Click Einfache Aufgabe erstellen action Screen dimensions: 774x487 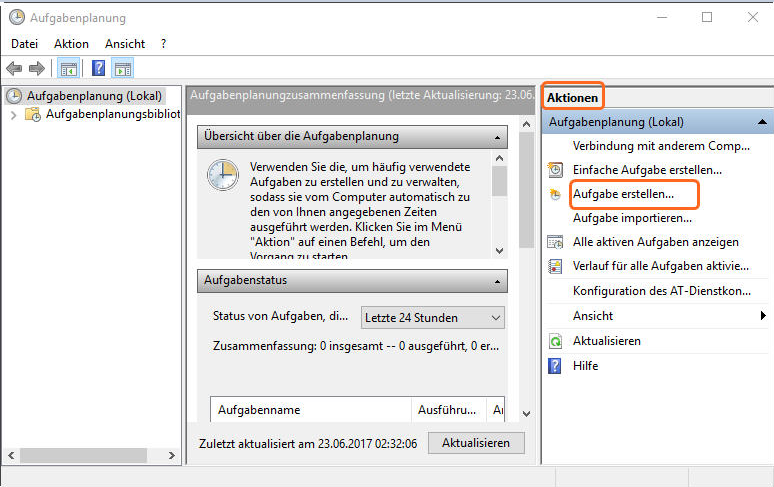tap(647, 170)
